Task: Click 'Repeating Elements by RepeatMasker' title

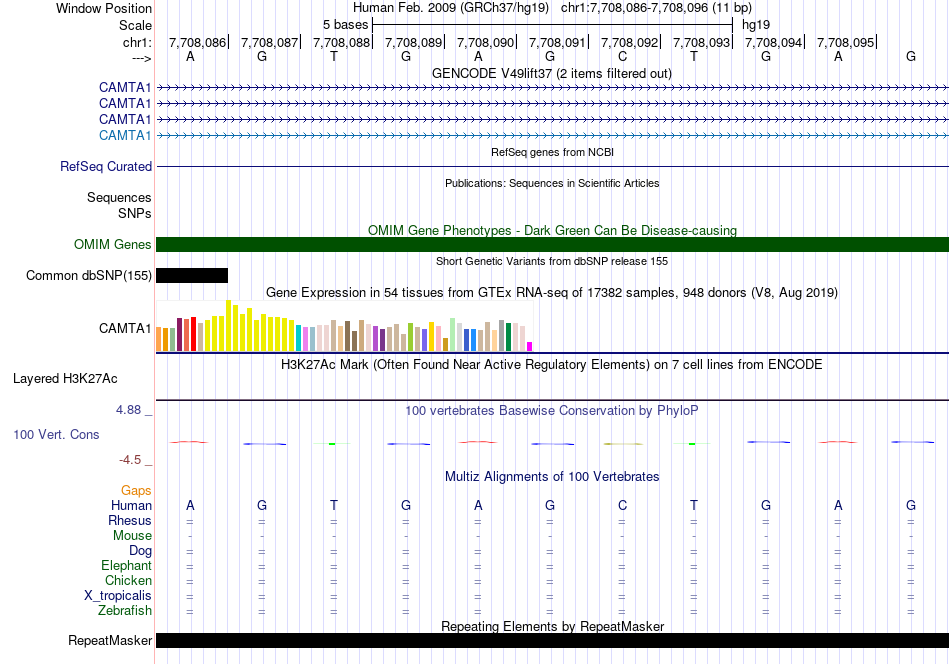Action: pyautogui.click(x=552, y=626)
